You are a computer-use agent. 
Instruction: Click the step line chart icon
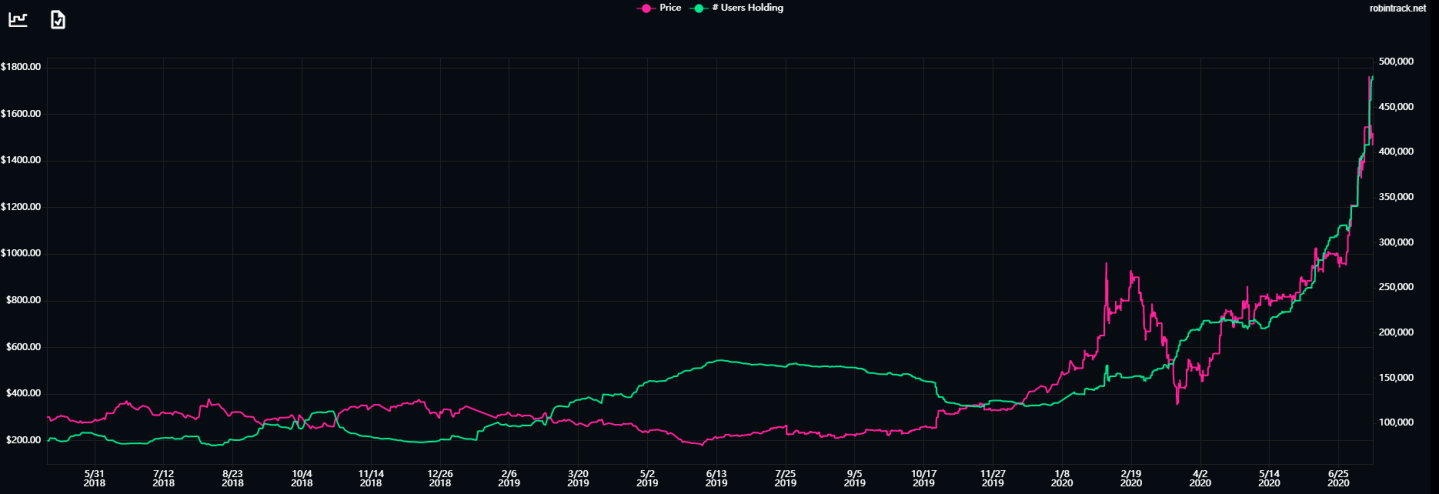18,19
